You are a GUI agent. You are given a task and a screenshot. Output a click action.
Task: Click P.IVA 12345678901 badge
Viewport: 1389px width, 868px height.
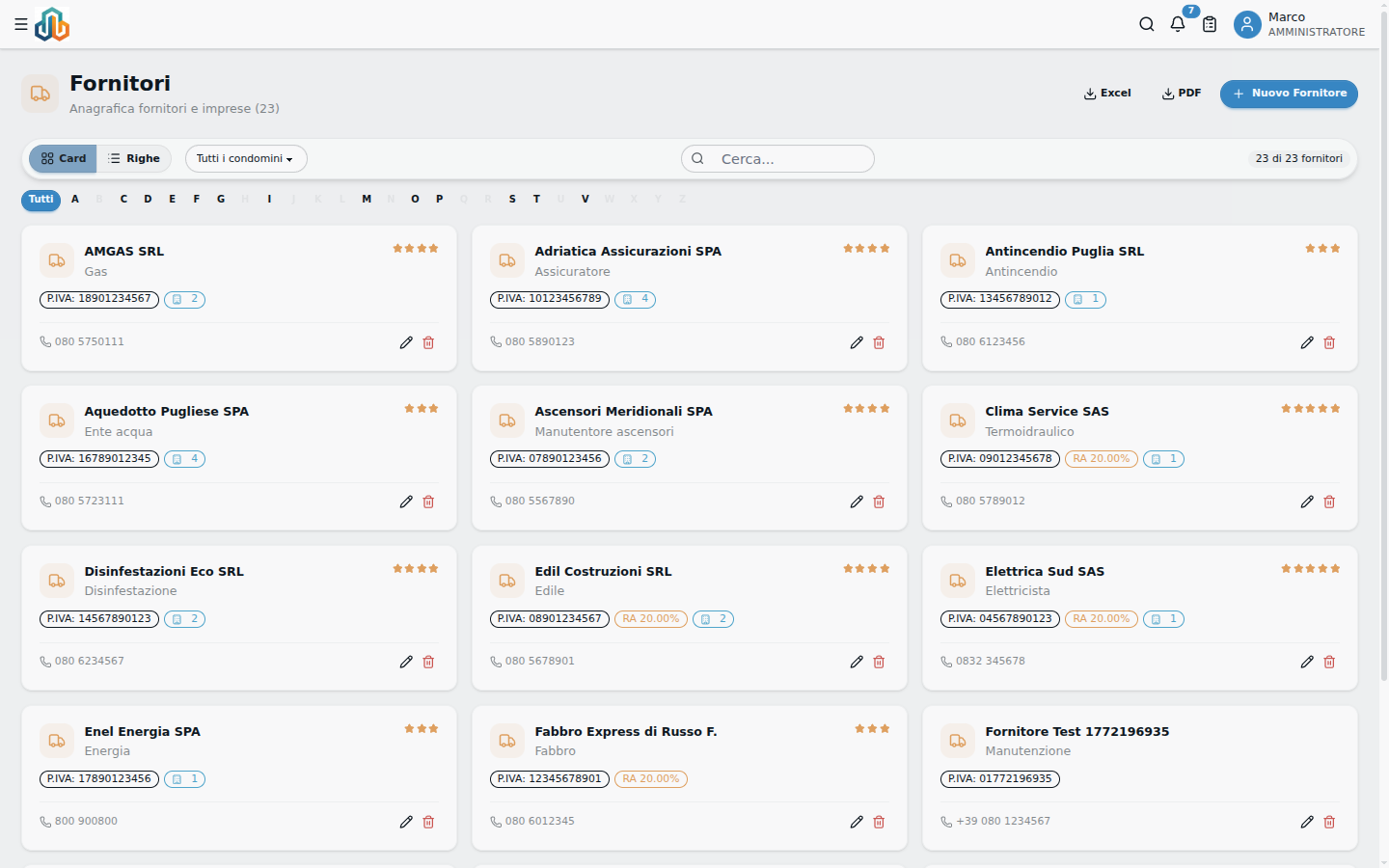pos(550,779)
